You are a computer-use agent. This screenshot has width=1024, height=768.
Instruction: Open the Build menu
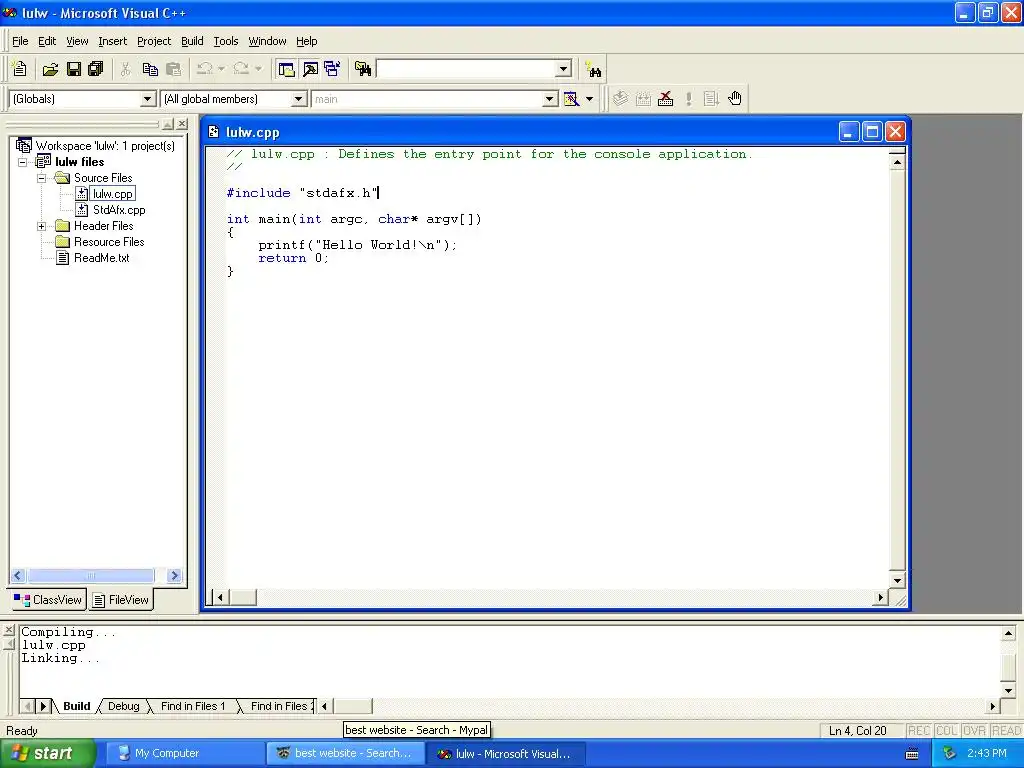[192, 41]
